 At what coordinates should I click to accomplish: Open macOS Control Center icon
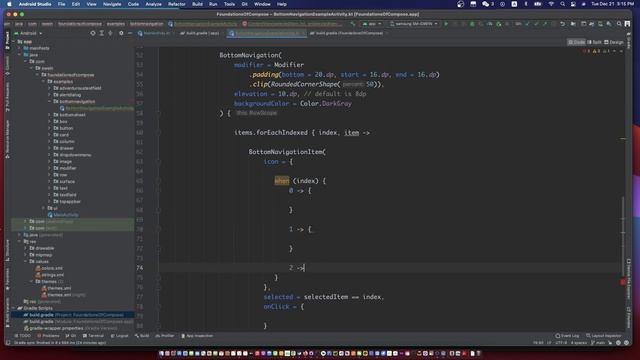(573, 4)
